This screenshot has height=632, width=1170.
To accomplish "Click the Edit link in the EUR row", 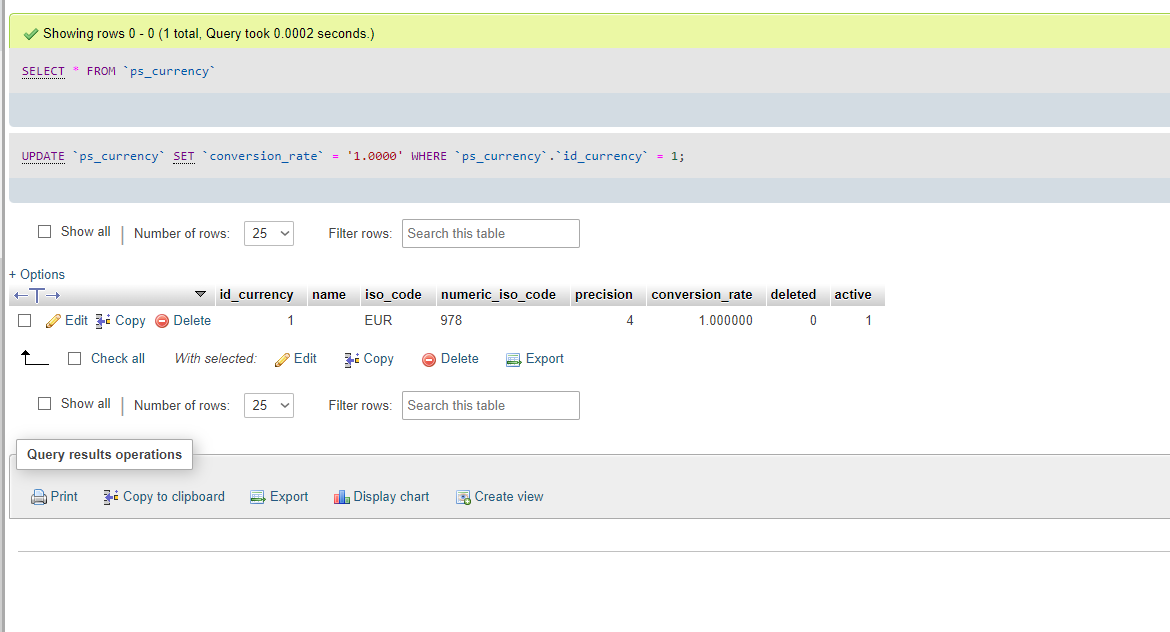I will 76,320.
